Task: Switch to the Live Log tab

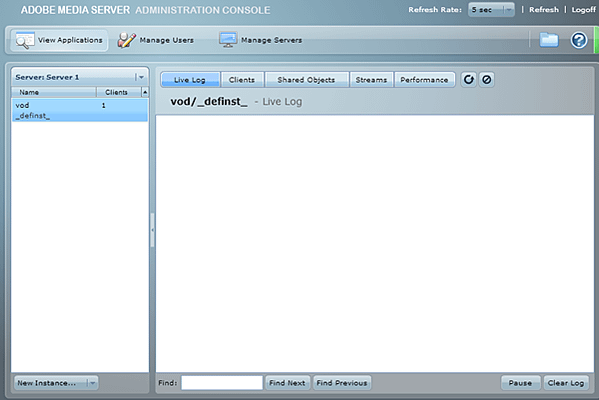Action: coord(190,79)
